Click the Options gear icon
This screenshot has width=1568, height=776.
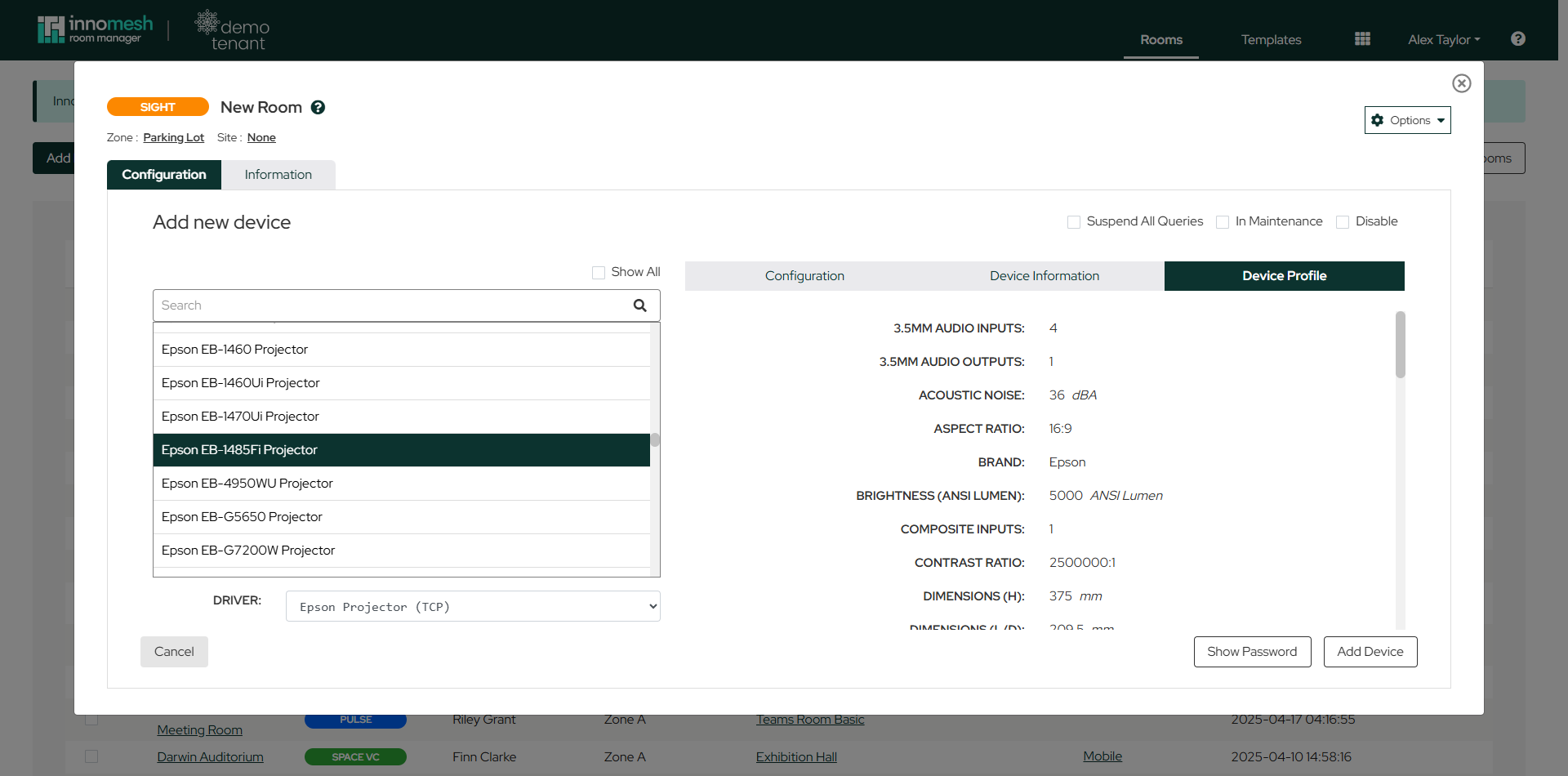click(x=1378, y=120)
